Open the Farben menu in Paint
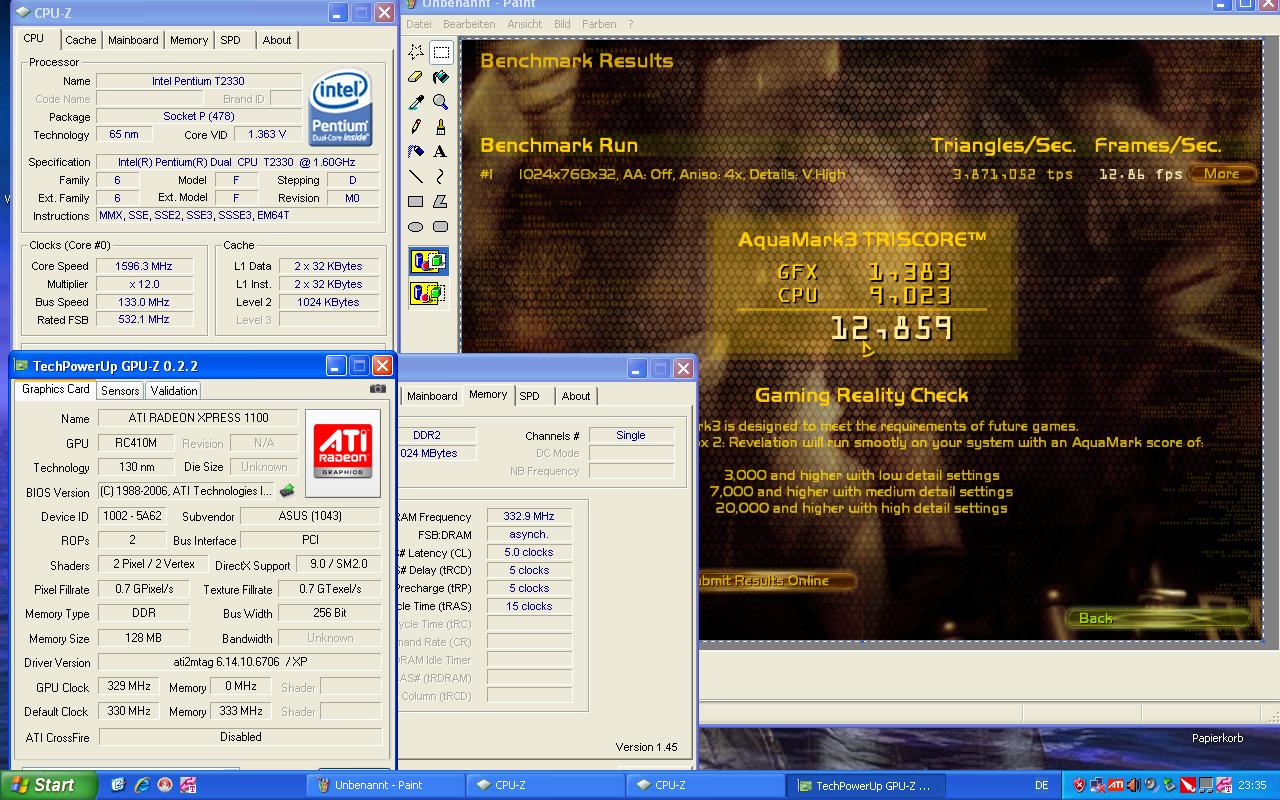 (x=599, y=24)
